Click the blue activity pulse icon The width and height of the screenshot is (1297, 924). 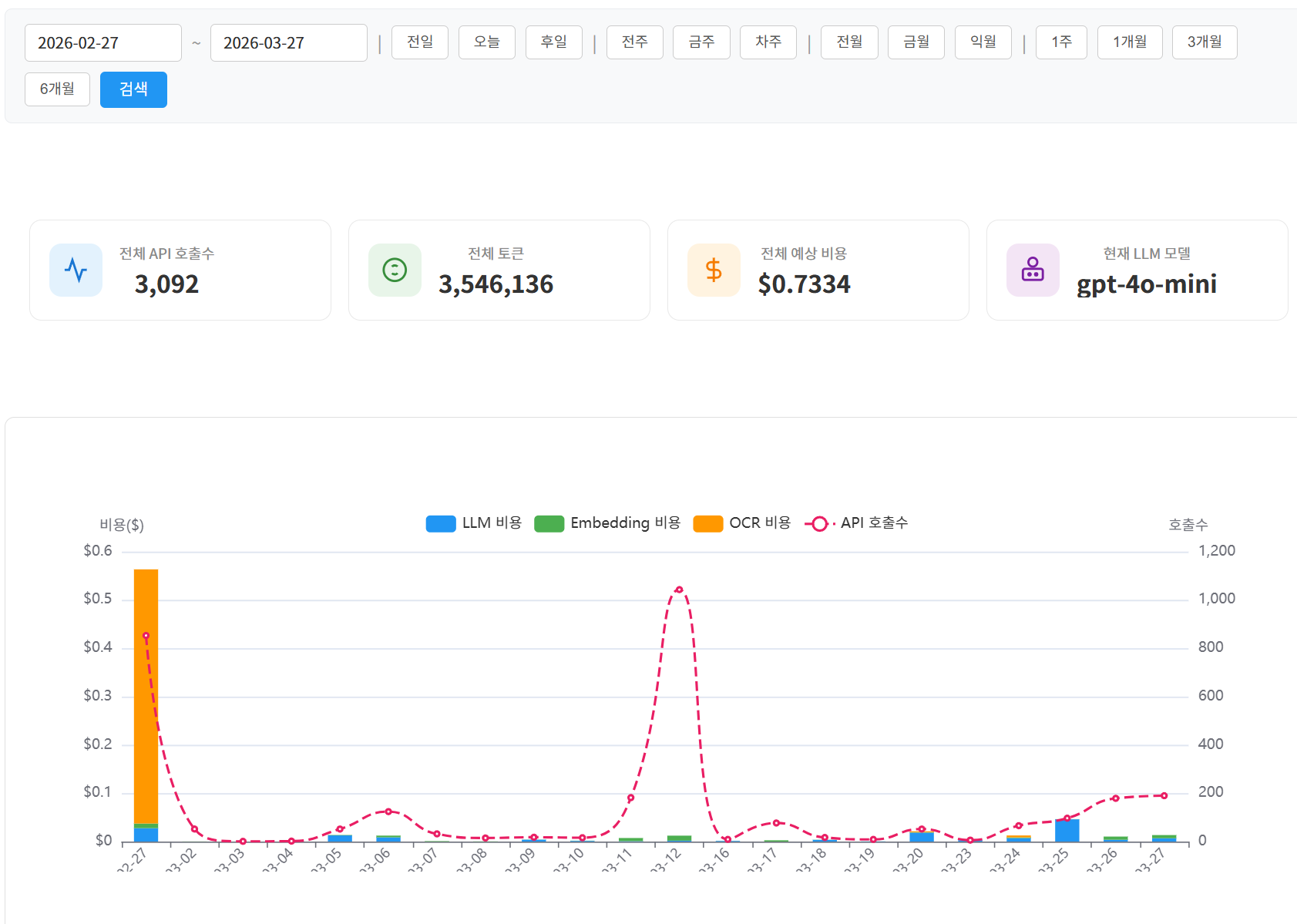pyautogui.click(x=76, y=270)
